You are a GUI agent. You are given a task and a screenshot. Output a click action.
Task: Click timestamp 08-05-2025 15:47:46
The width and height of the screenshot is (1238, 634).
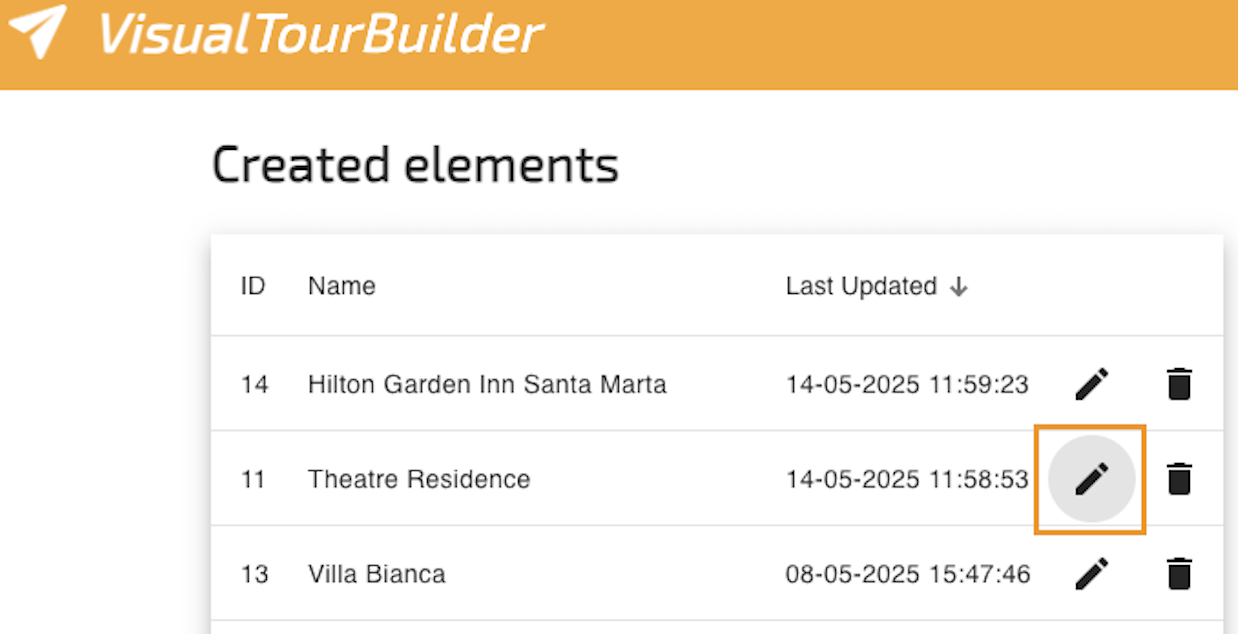[908, 574]
